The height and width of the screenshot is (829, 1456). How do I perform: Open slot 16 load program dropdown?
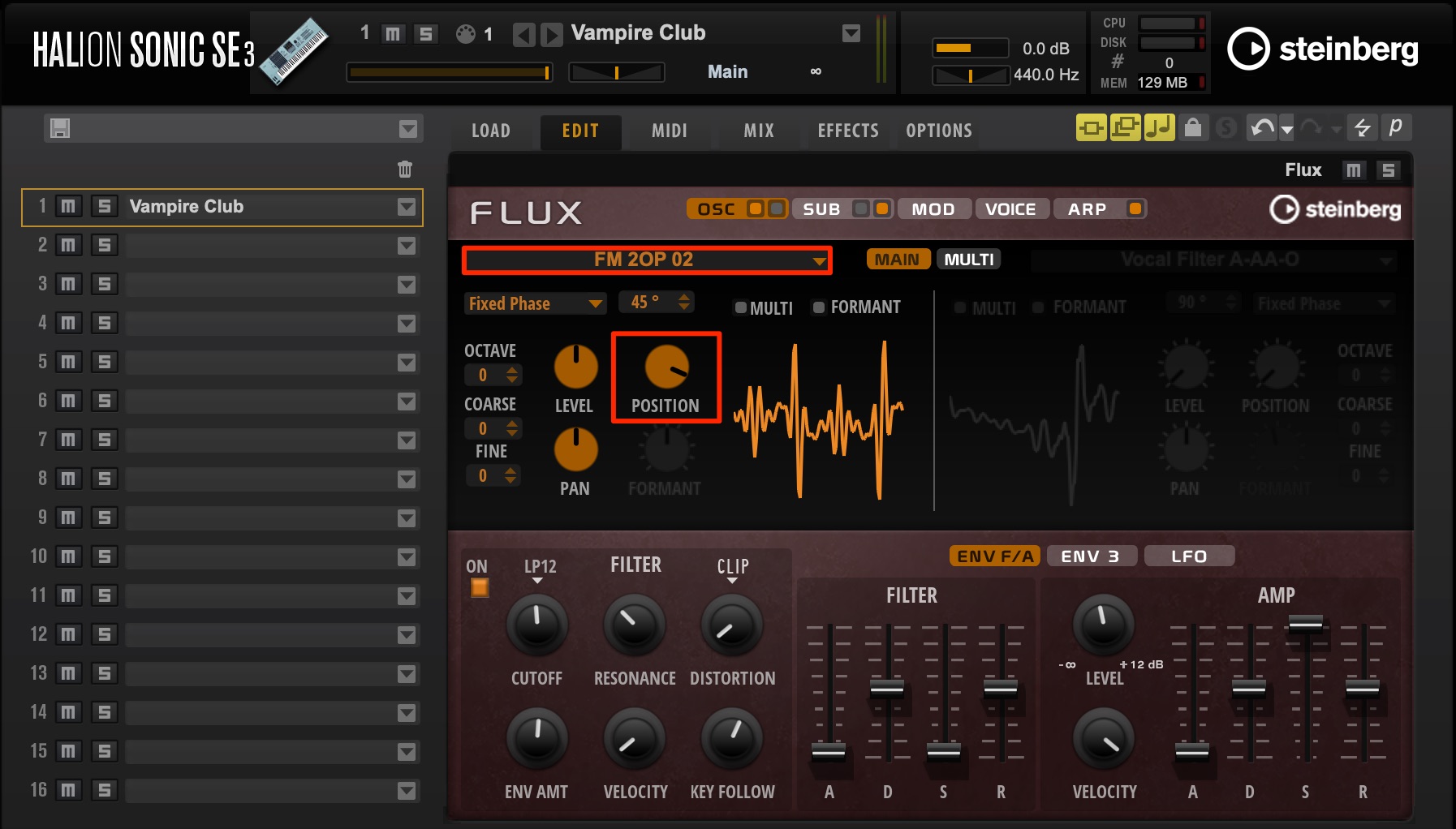(x=407, y=791)
